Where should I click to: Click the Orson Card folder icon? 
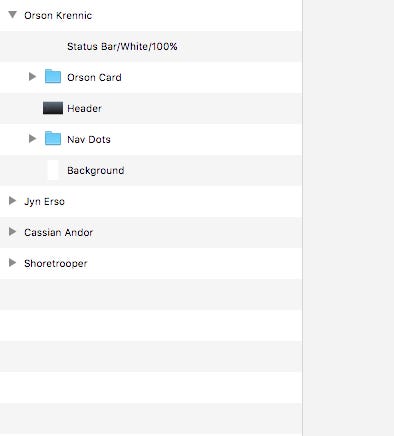pyautogui.click(x=53, y=76)
